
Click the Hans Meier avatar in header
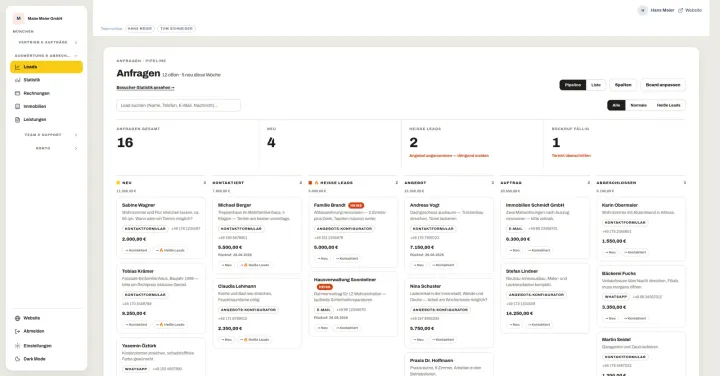tap(642, 10)
